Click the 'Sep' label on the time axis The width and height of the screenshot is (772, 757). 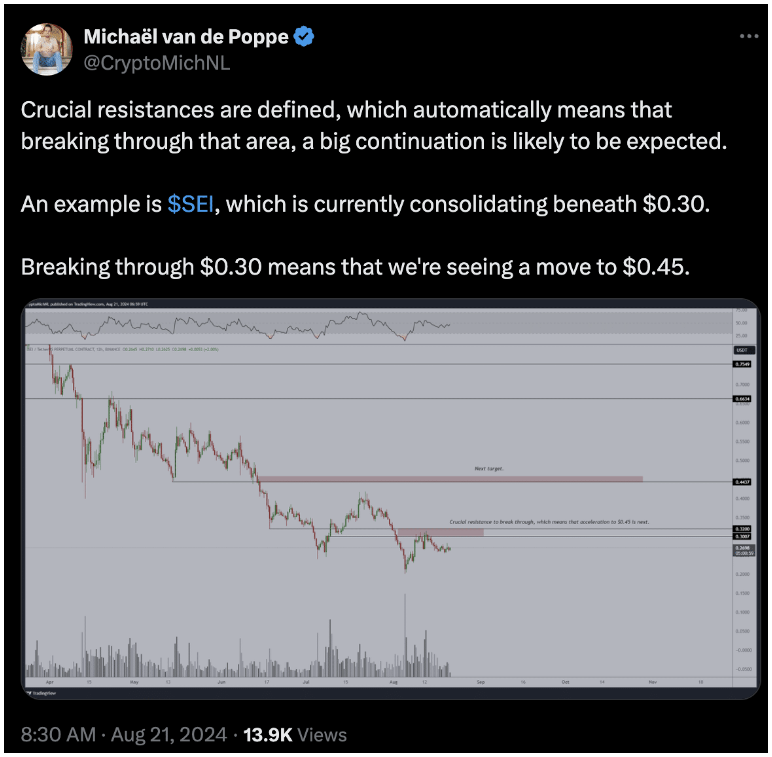tap(481, 682)
